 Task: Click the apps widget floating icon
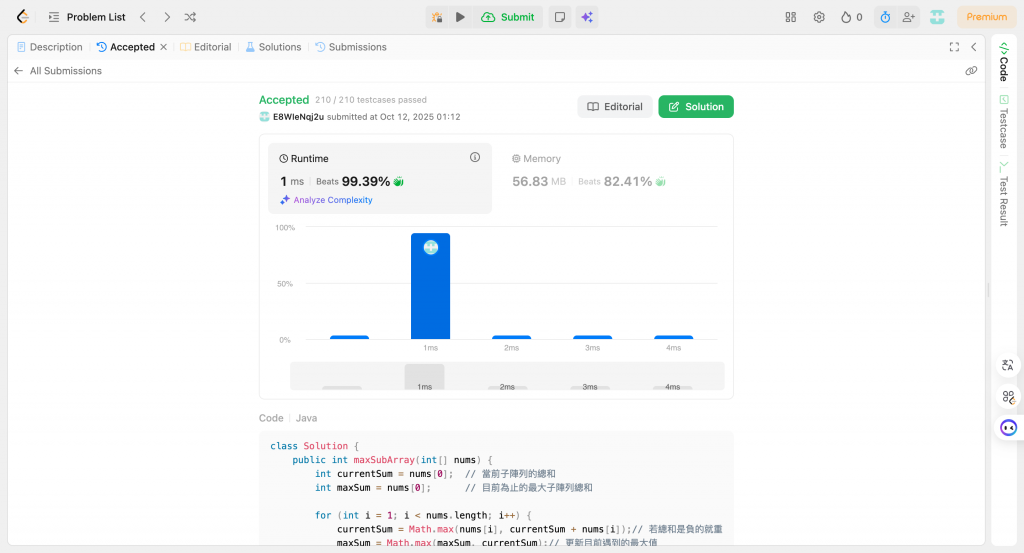(1008, 396)
